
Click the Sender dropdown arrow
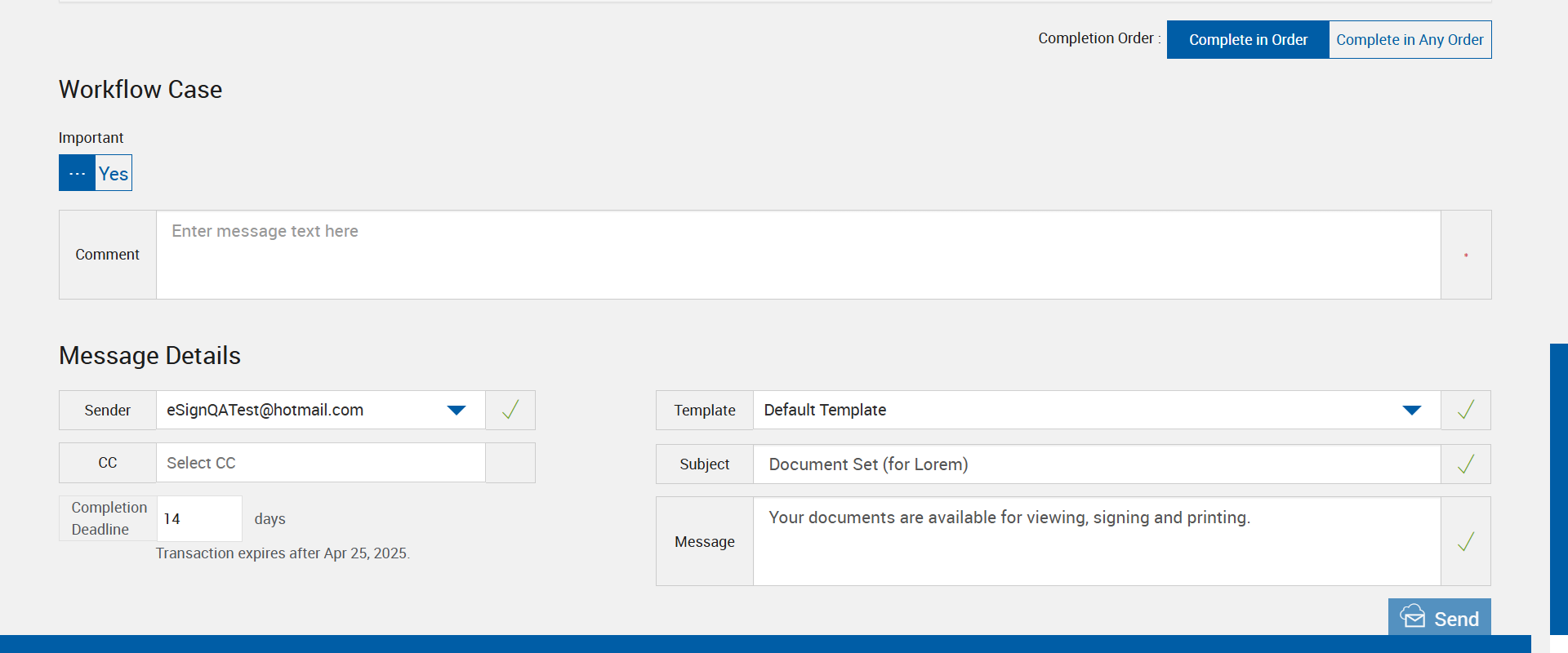pos(457,410)
